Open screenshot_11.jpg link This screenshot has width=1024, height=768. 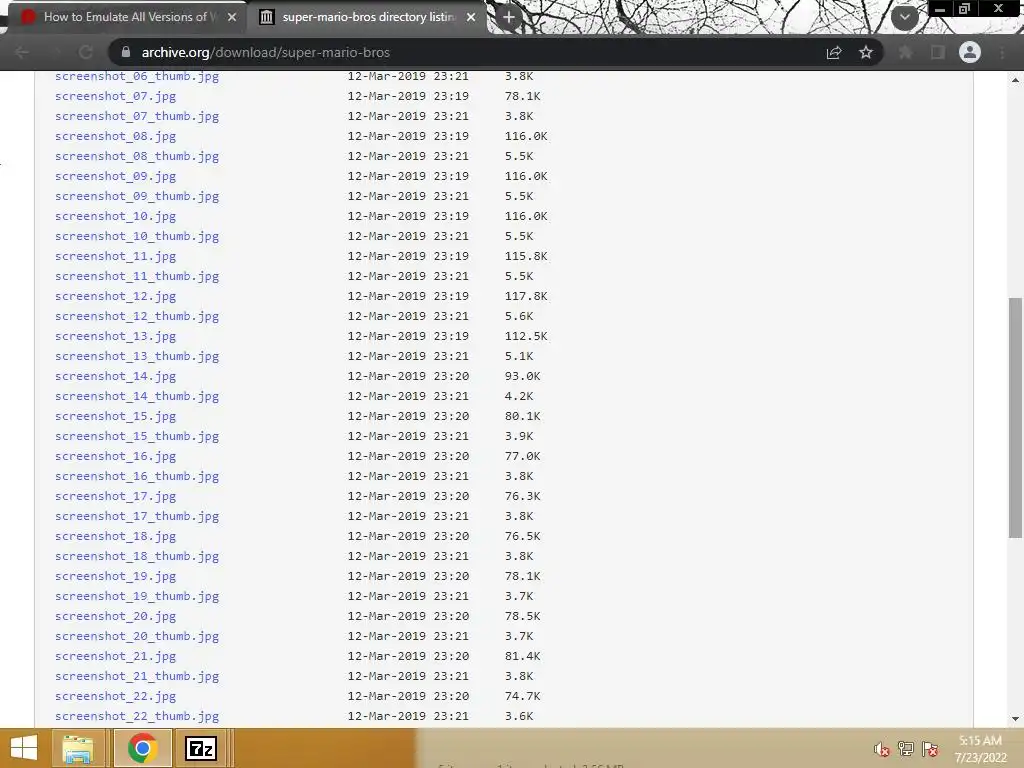click(116, 256)
